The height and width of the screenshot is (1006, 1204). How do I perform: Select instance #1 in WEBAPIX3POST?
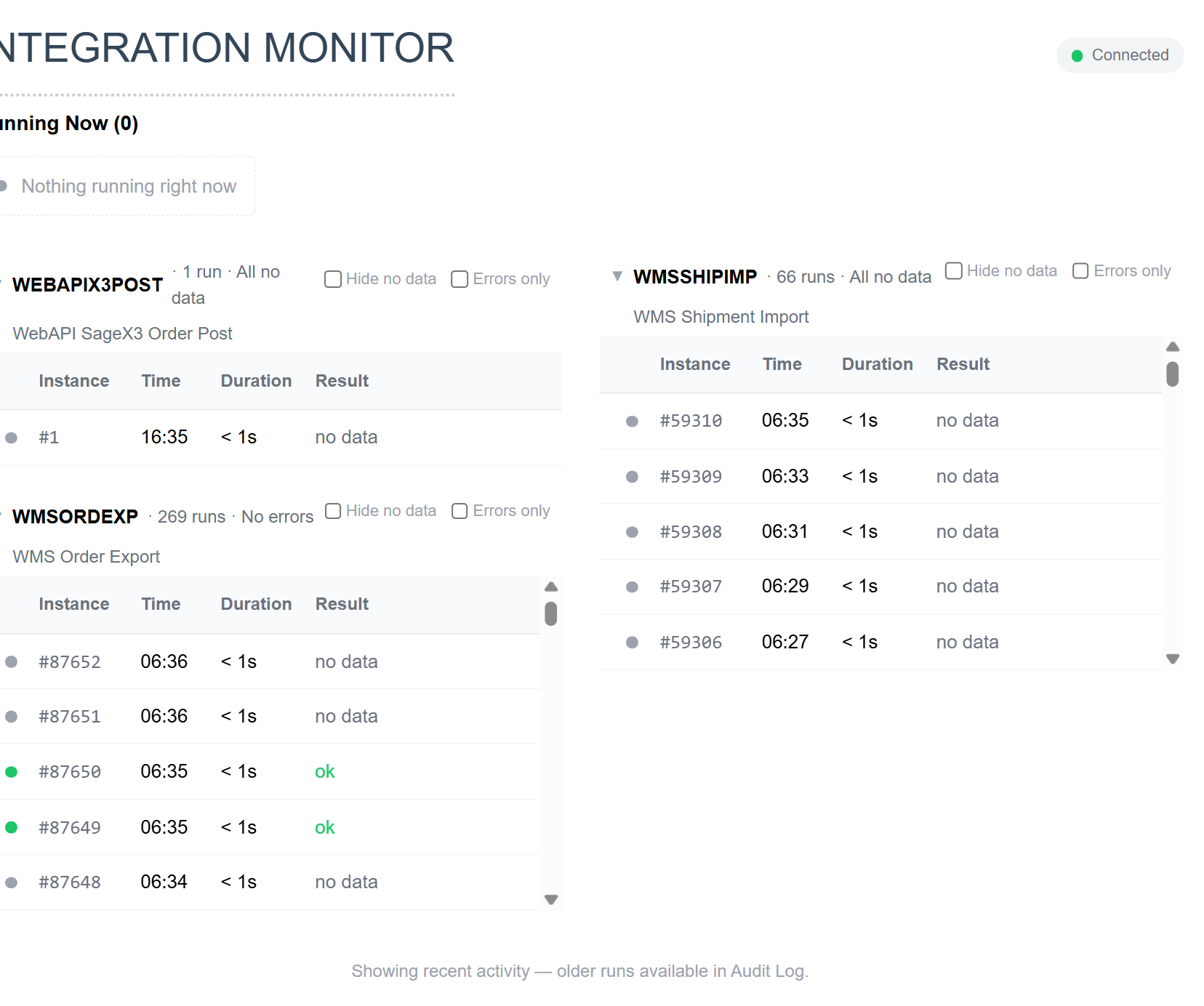(x=49, y=438)
